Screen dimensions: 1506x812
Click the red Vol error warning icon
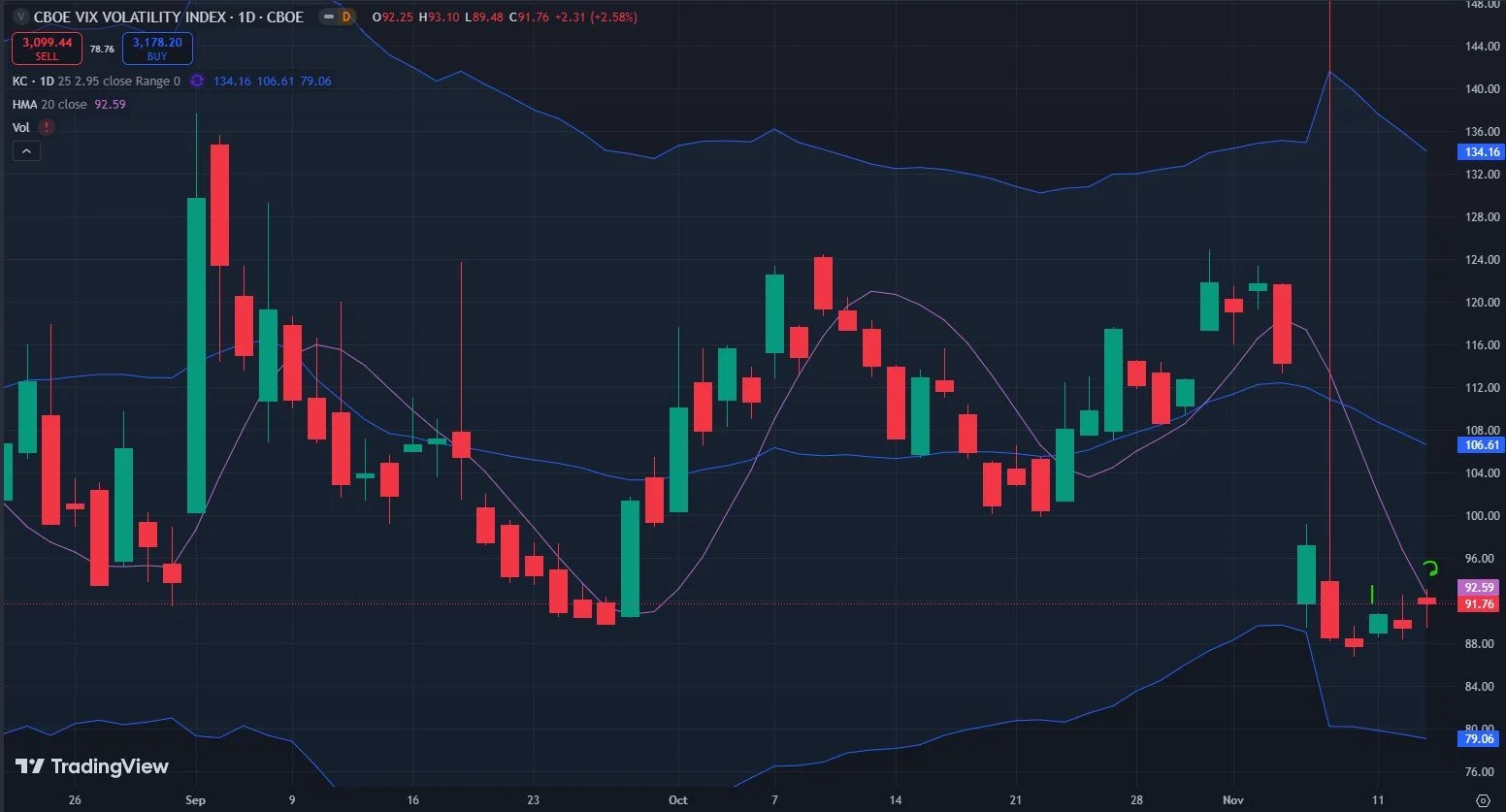(x=47, y=127)
